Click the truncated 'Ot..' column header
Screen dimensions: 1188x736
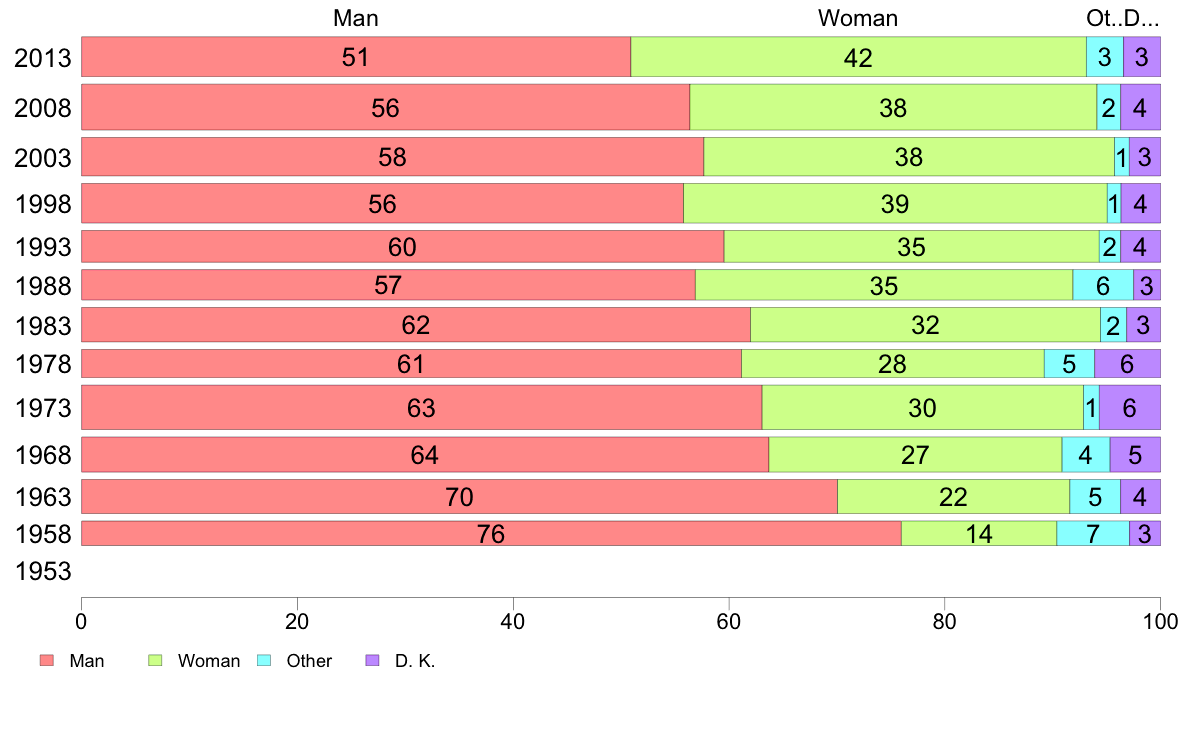point(1101,18)
